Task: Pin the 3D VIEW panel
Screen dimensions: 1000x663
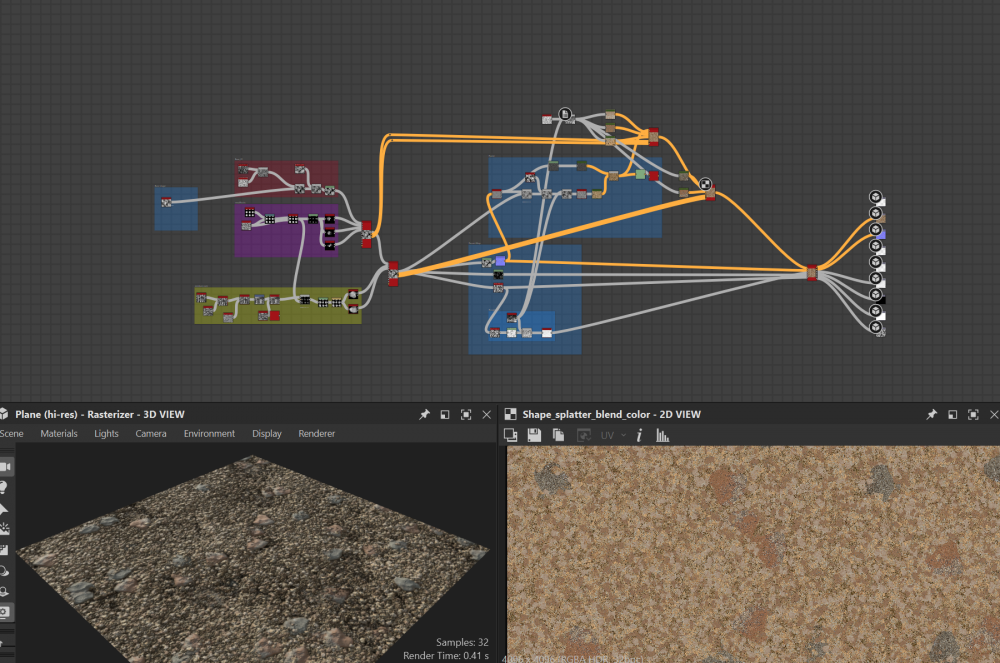Action: click(424, 414)
